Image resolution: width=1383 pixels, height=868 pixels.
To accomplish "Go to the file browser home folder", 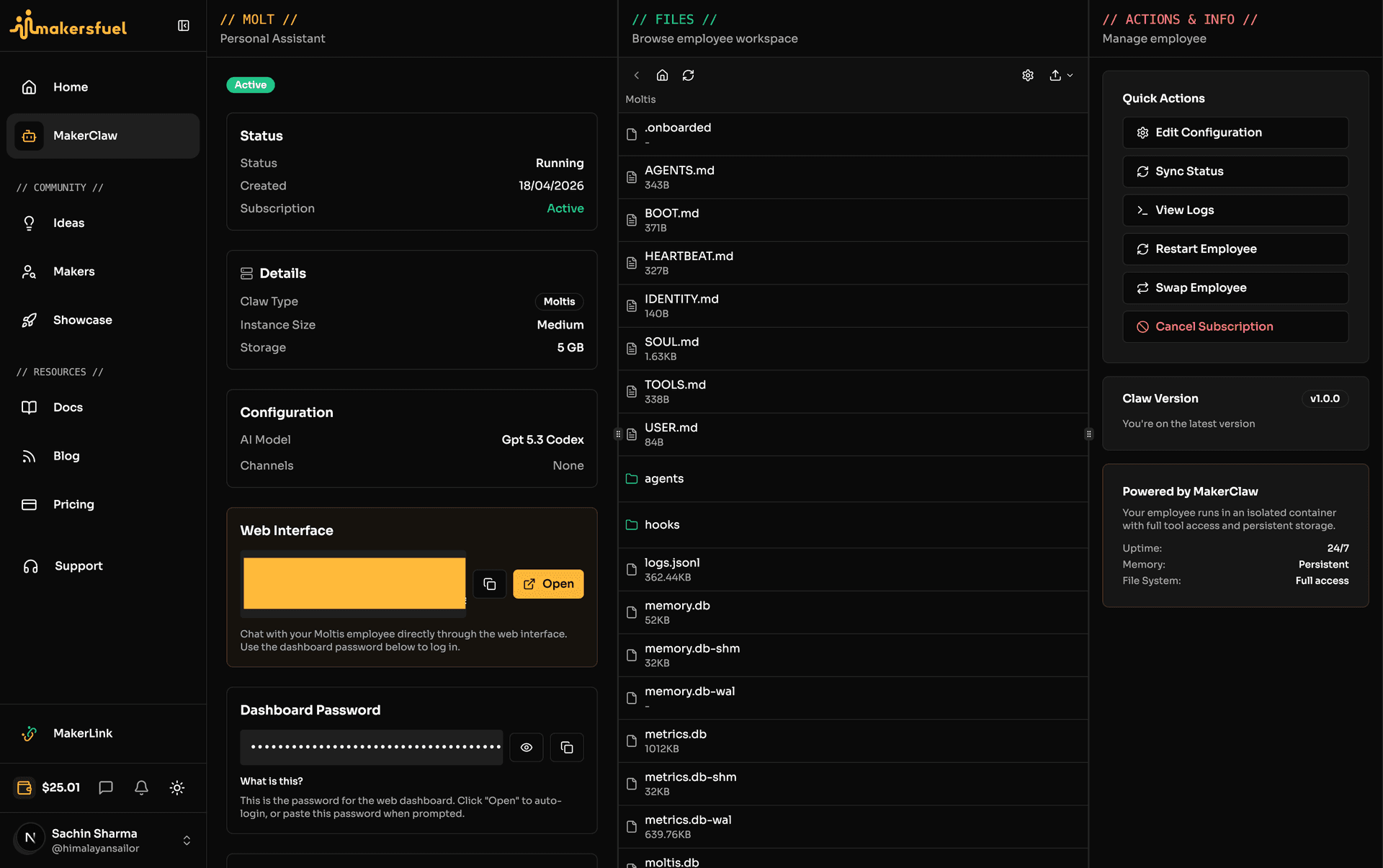I will (x=663, y=75).
